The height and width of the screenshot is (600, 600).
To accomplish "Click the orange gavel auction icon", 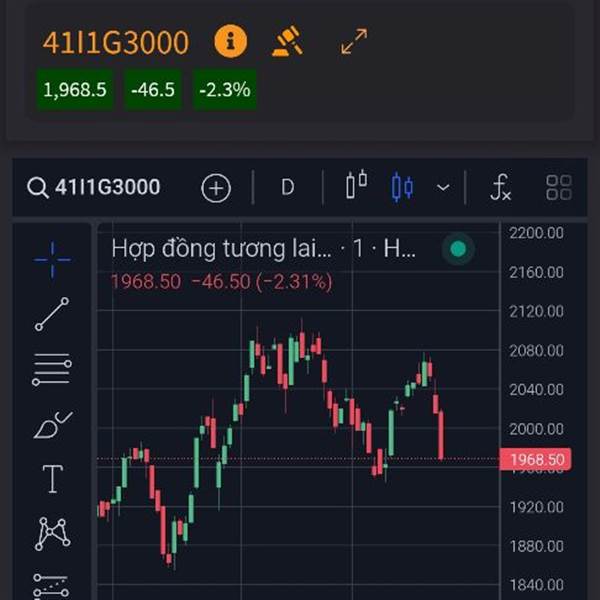I will (288, 41).
